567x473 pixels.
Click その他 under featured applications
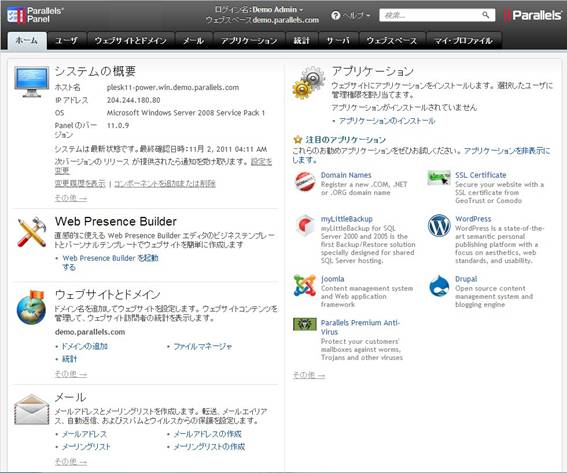(309, 375)
